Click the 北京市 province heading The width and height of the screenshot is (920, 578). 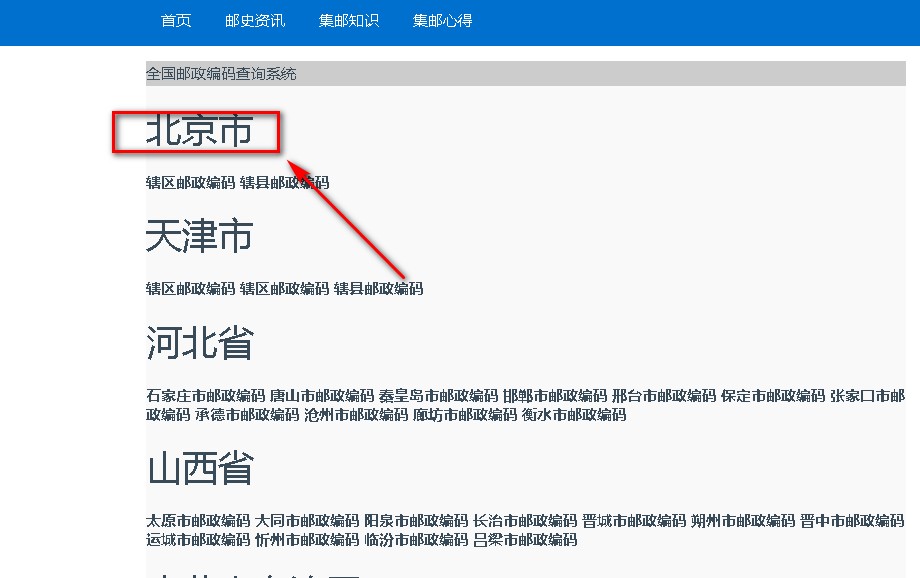coord(198,130)
